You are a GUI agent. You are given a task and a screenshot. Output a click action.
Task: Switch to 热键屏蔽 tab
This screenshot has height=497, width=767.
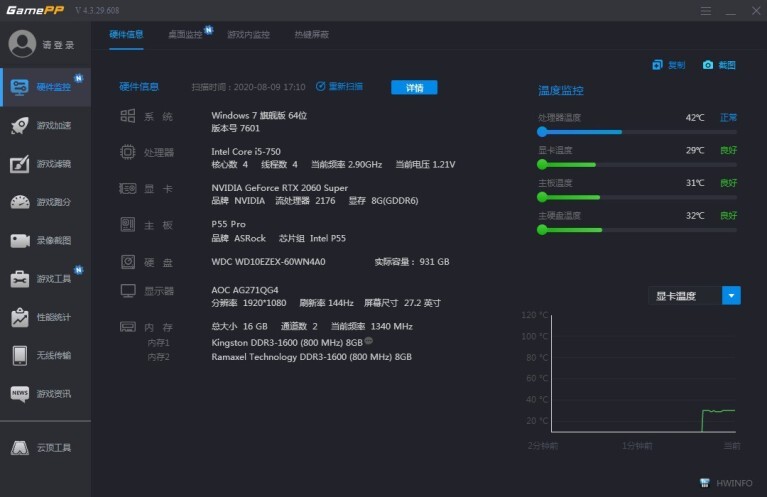(312, 34)
